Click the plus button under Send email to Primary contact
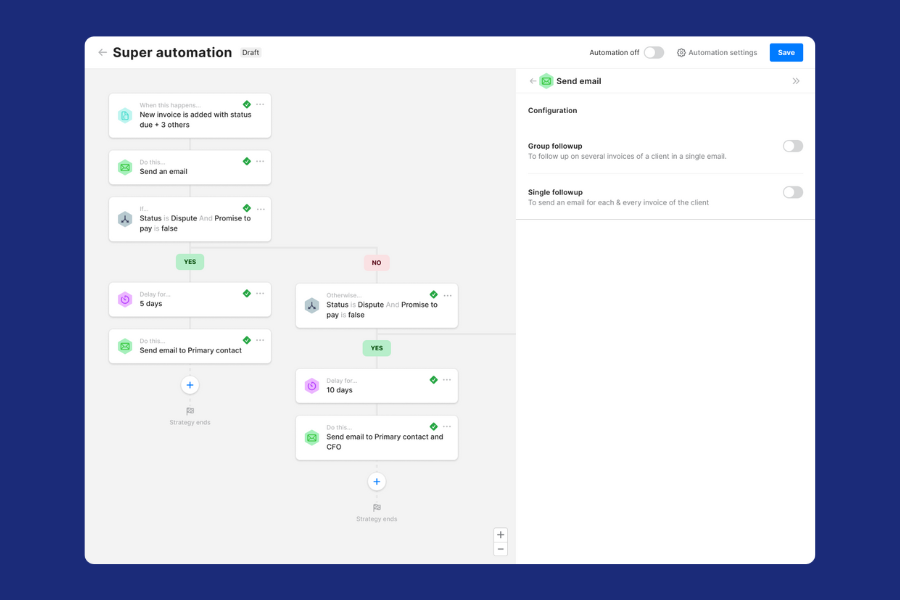Viewport: 900px width, 600px height. [190, 385]
